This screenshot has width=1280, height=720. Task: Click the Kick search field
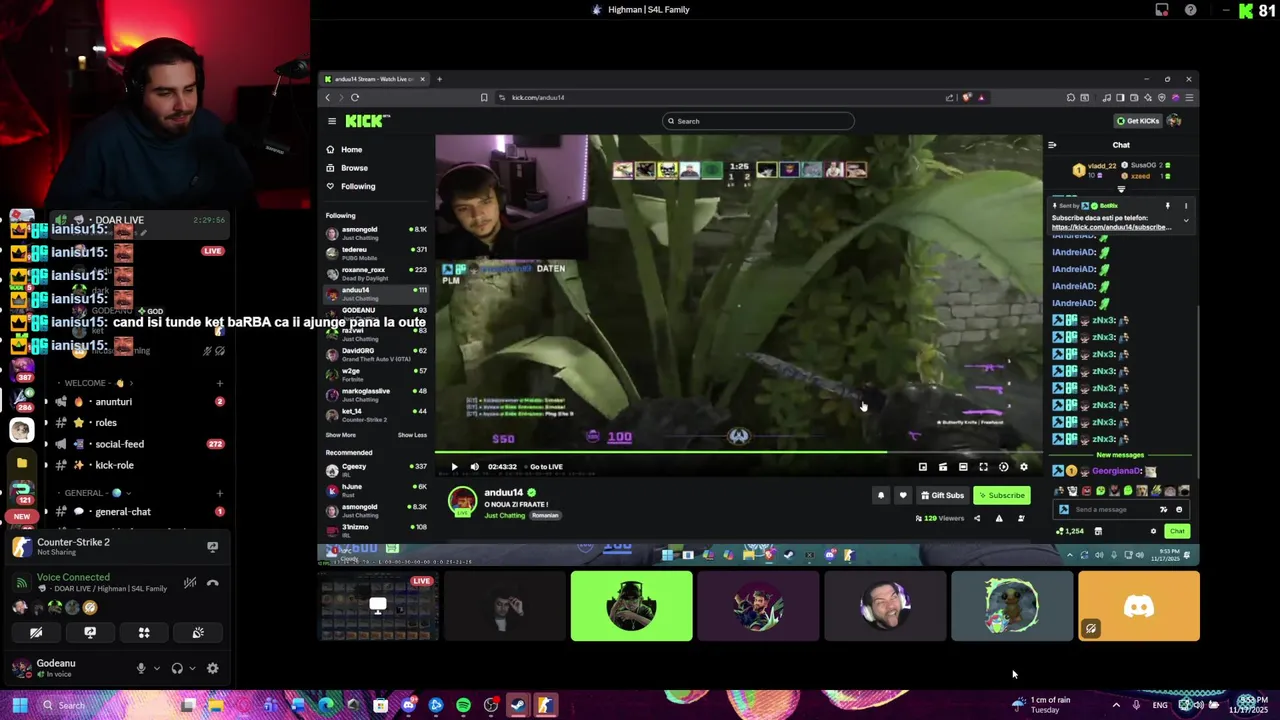(758, 121)
